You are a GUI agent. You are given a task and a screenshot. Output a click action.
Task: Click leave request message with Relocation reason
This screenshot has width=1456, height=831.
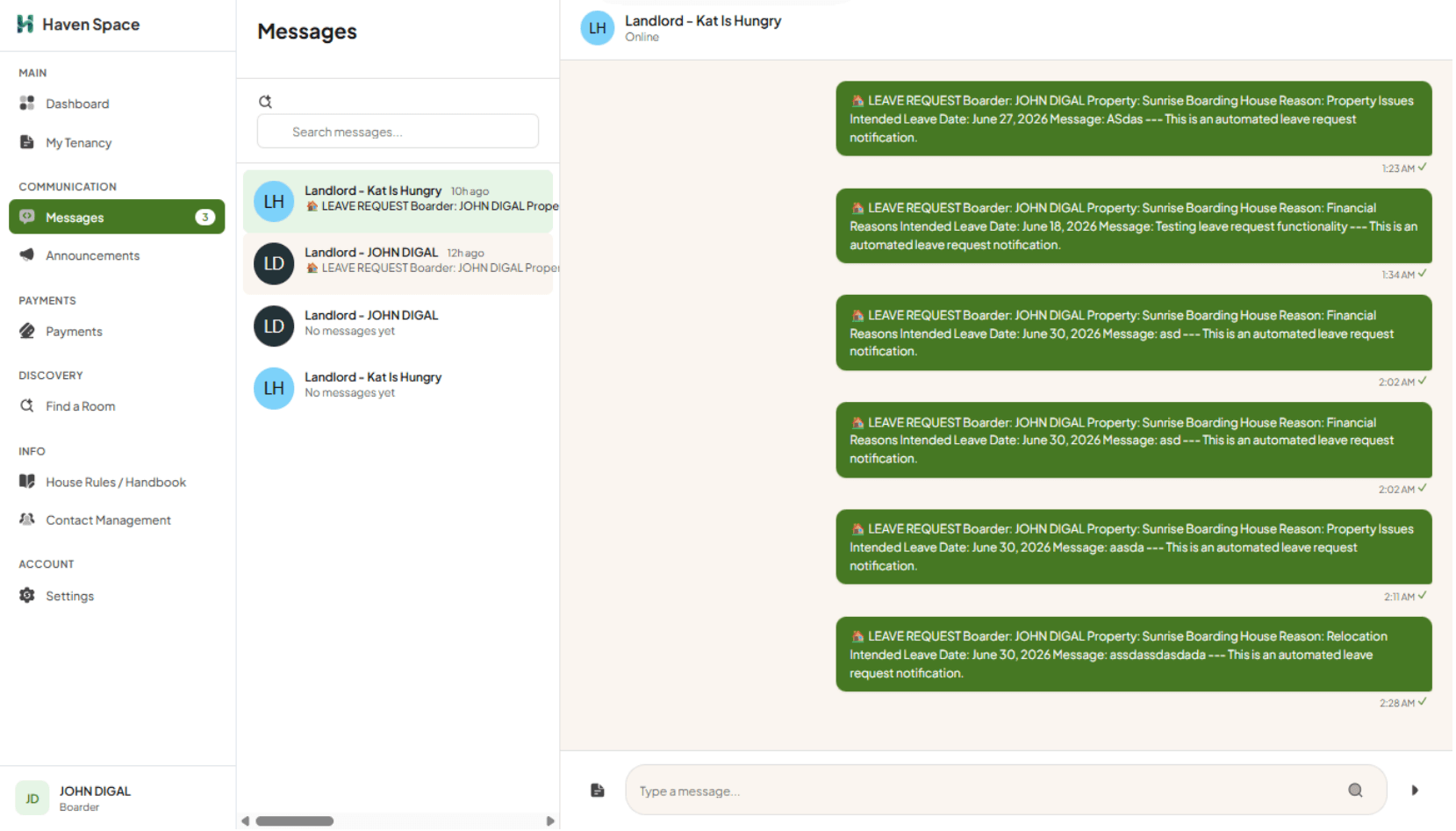click(x=1134, y=655)
